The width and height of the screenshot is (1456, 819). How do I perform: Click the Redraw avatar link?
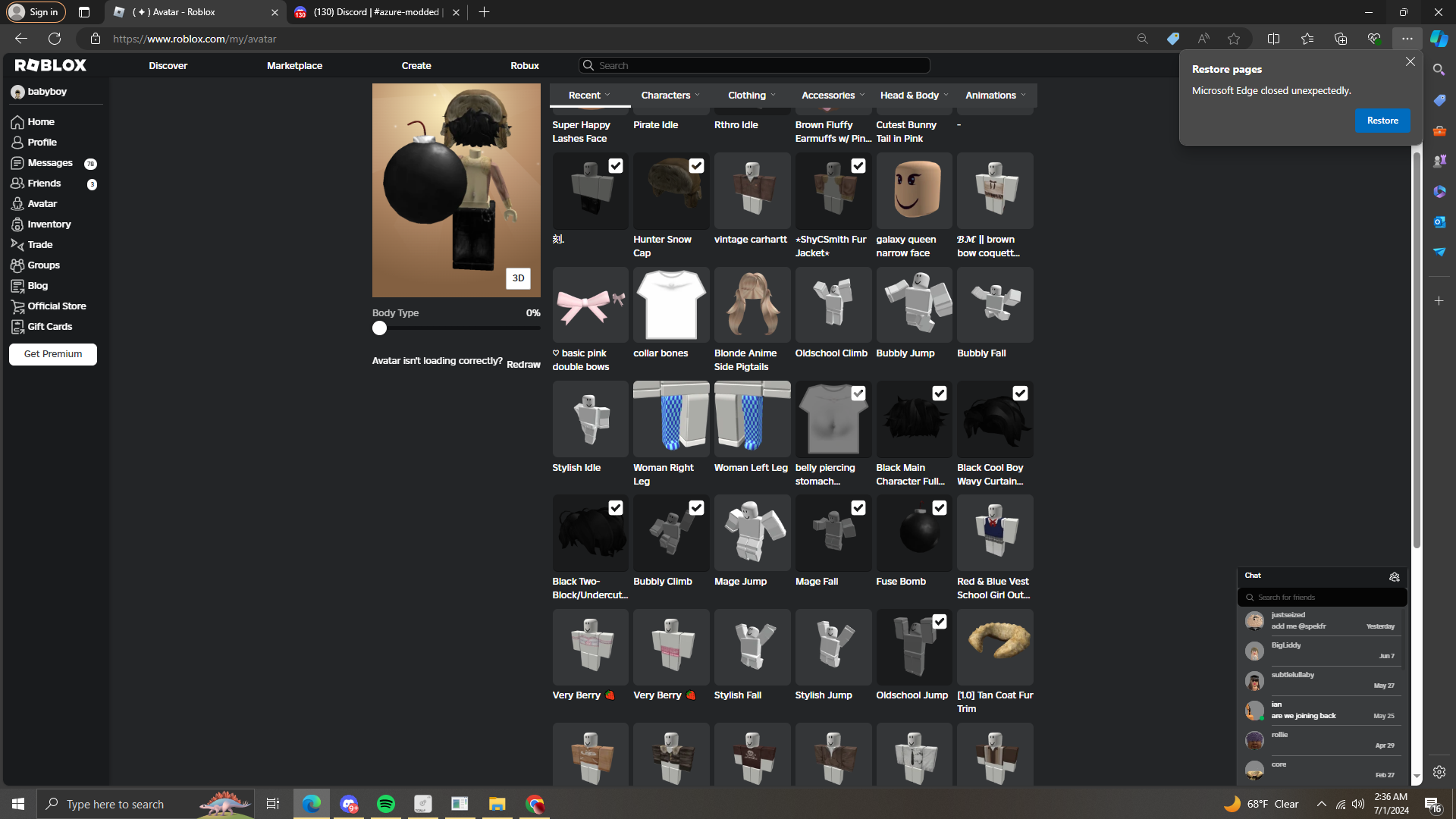pyautogui.click(x=523, y=365)
